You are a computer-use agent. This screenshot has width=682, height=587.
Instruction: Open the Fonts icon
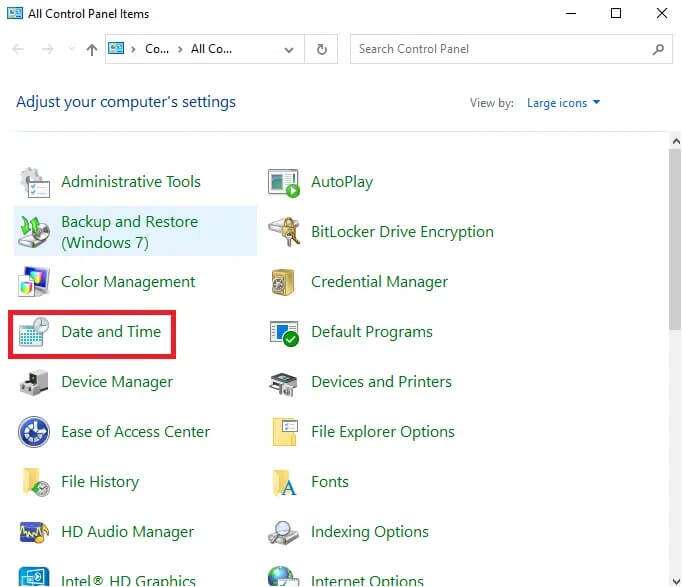[x=284, y=483]
